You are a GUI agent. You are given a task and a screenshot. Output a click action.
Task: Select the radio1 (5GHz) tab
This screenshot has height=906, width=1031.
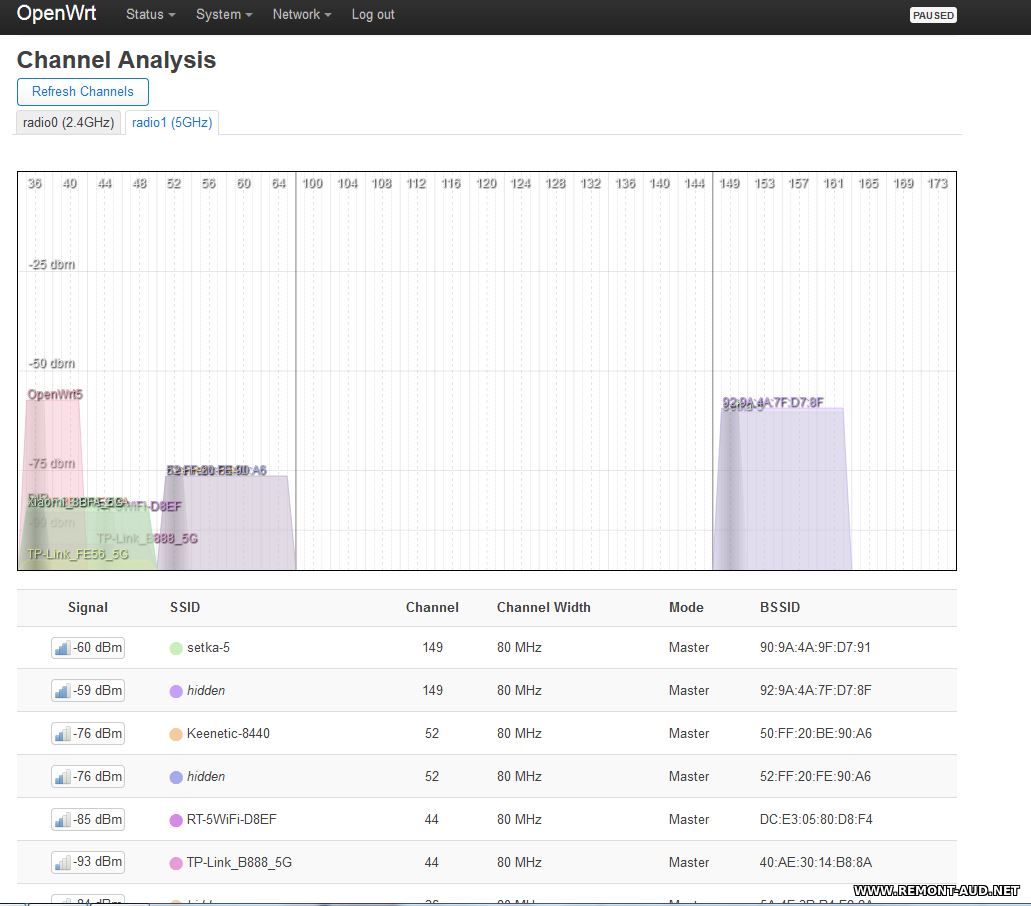click(x=172, y=122)
